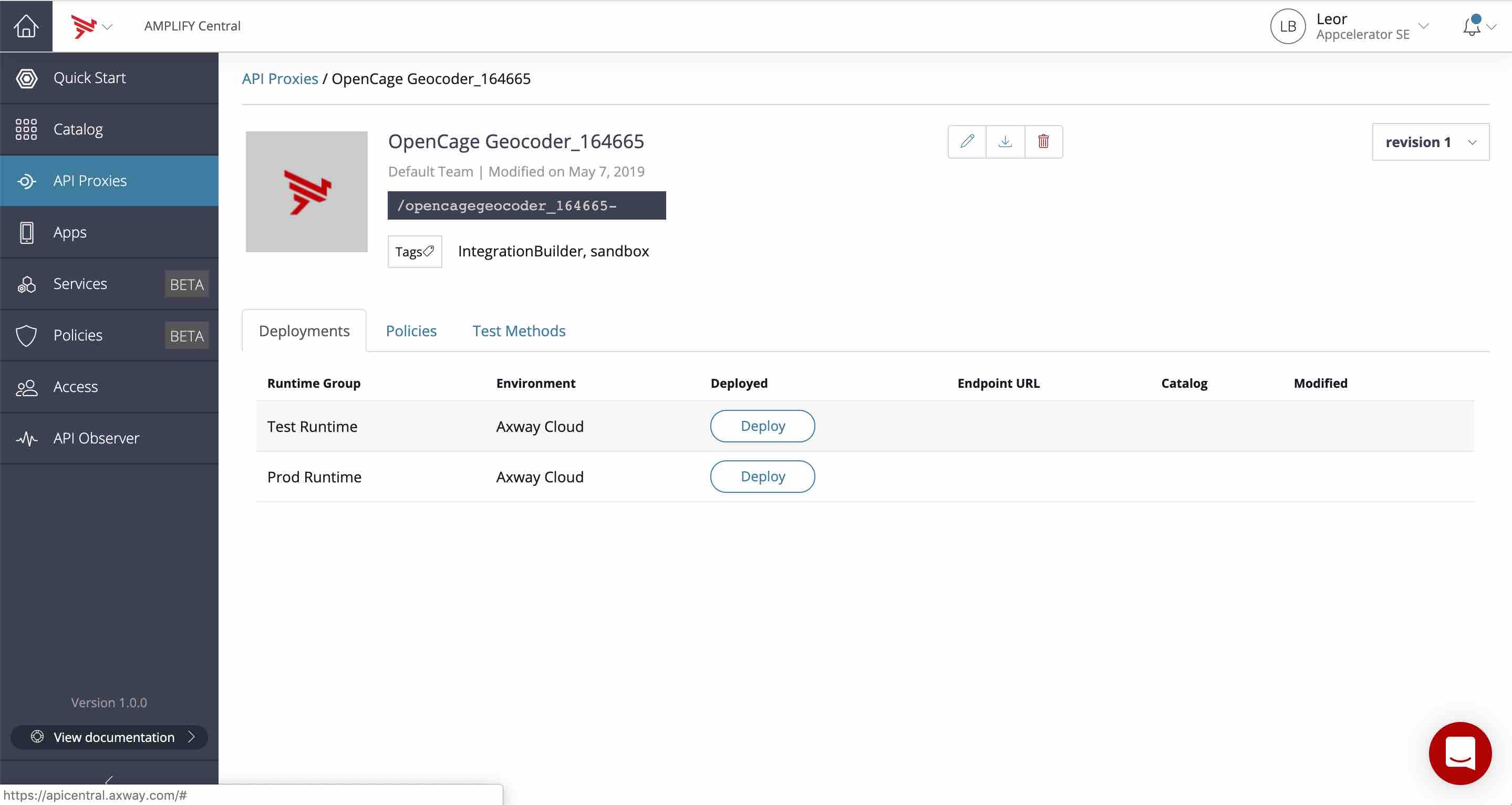
Task: Click the Policies shield icon
Action: point(26,336)
